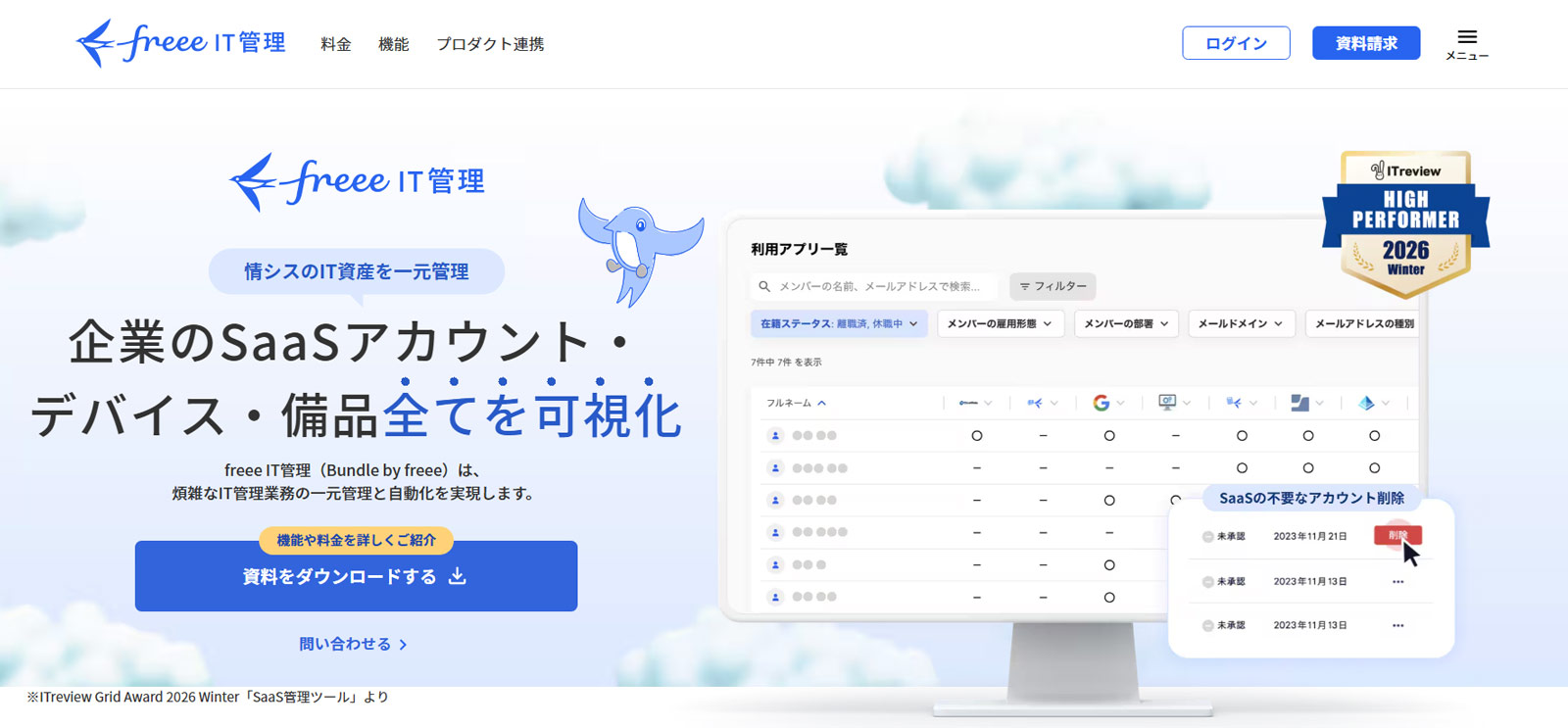Click the blue square app icon beside diamond
Screen dimensions: 1568x728
pos(1299,403)
